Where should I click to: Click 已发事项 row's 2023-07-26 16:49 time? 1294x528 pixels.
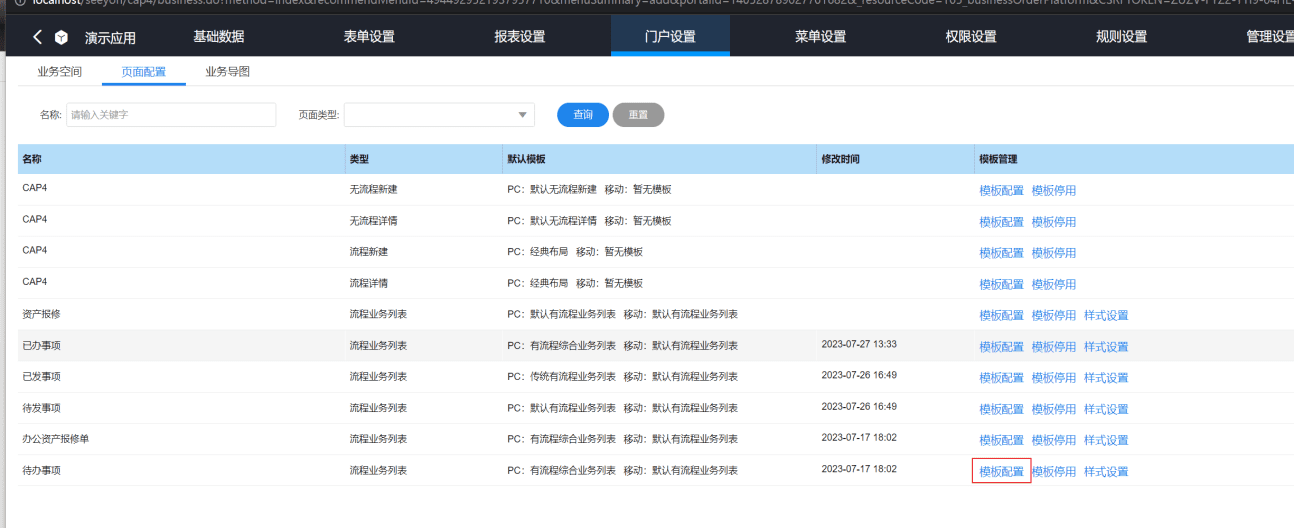[x=859, y=375]
